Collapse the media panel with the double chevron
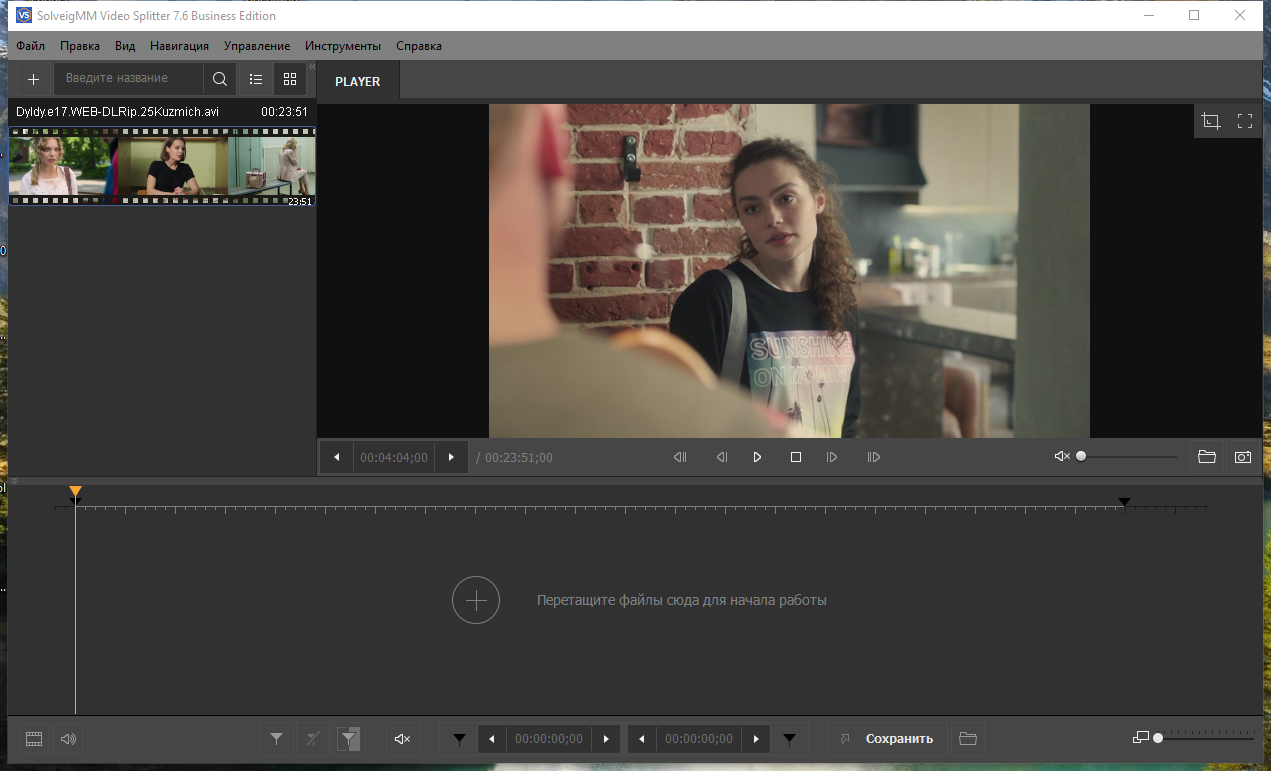 coord(311,66)
